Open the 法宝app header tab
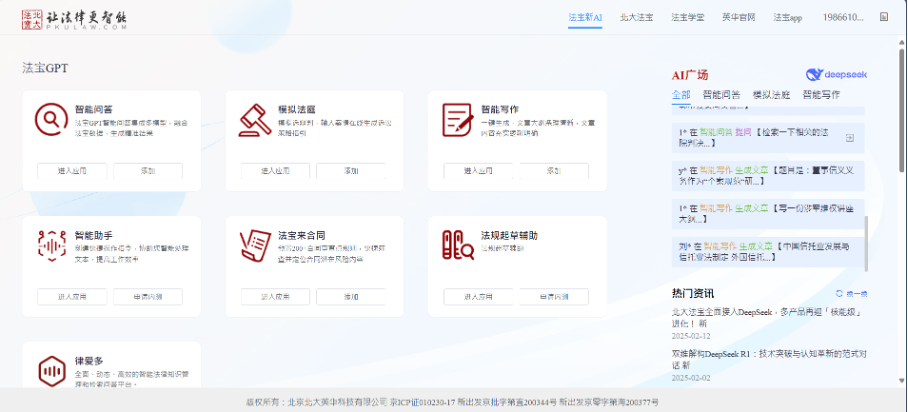908x412 pixels. (x=788, y=17)
